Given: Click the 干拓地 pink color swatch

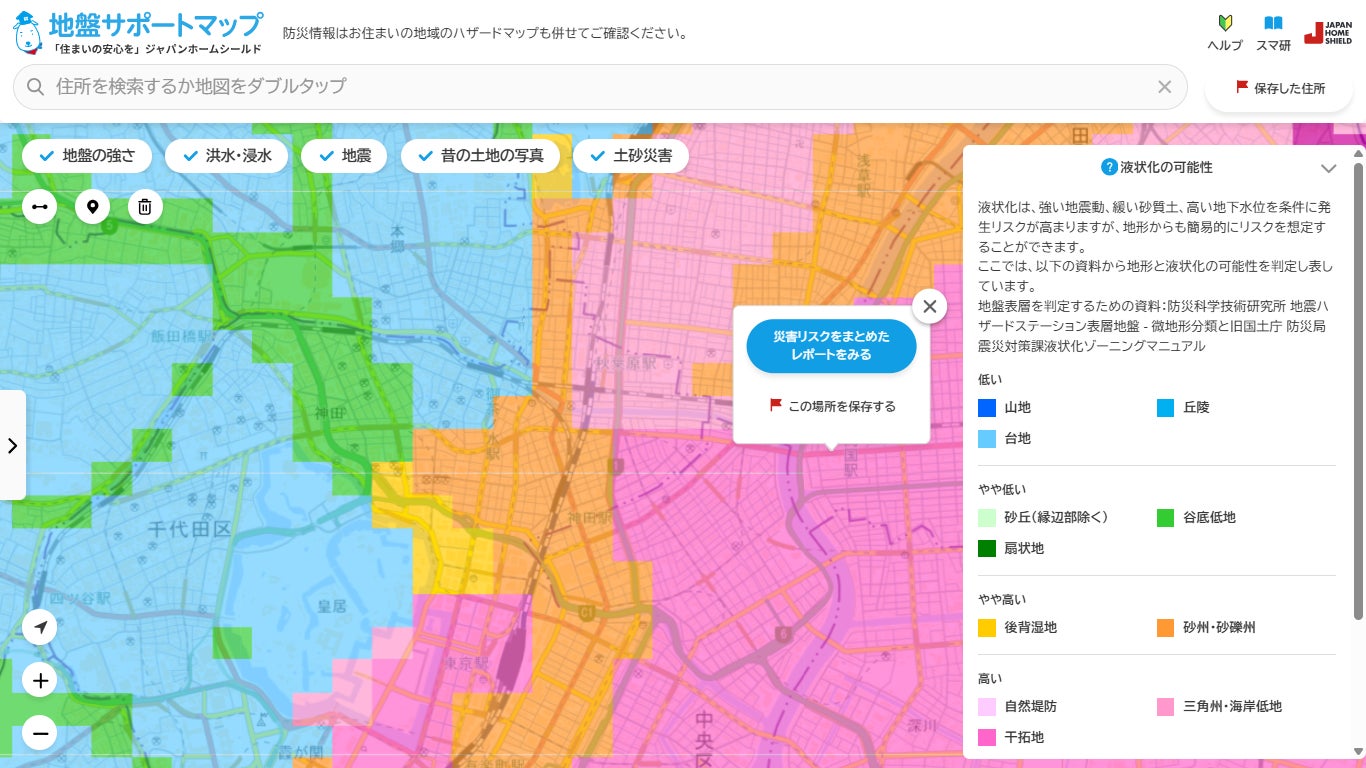Looking at the screenshot, I should pyautogui.click(x=987, y=737).
